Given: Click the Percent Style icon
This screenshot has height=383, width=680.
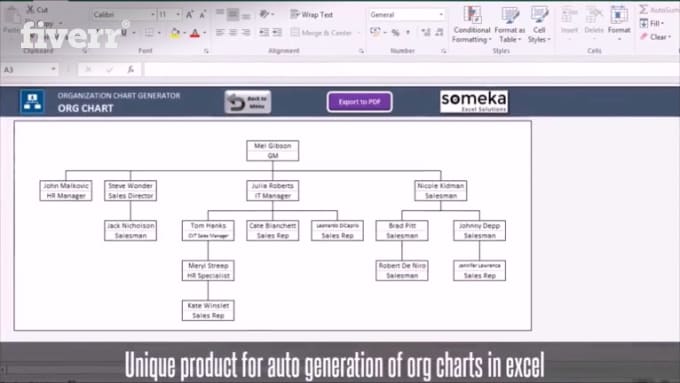Looking at the screenshot, I should [x=395, y=33].
